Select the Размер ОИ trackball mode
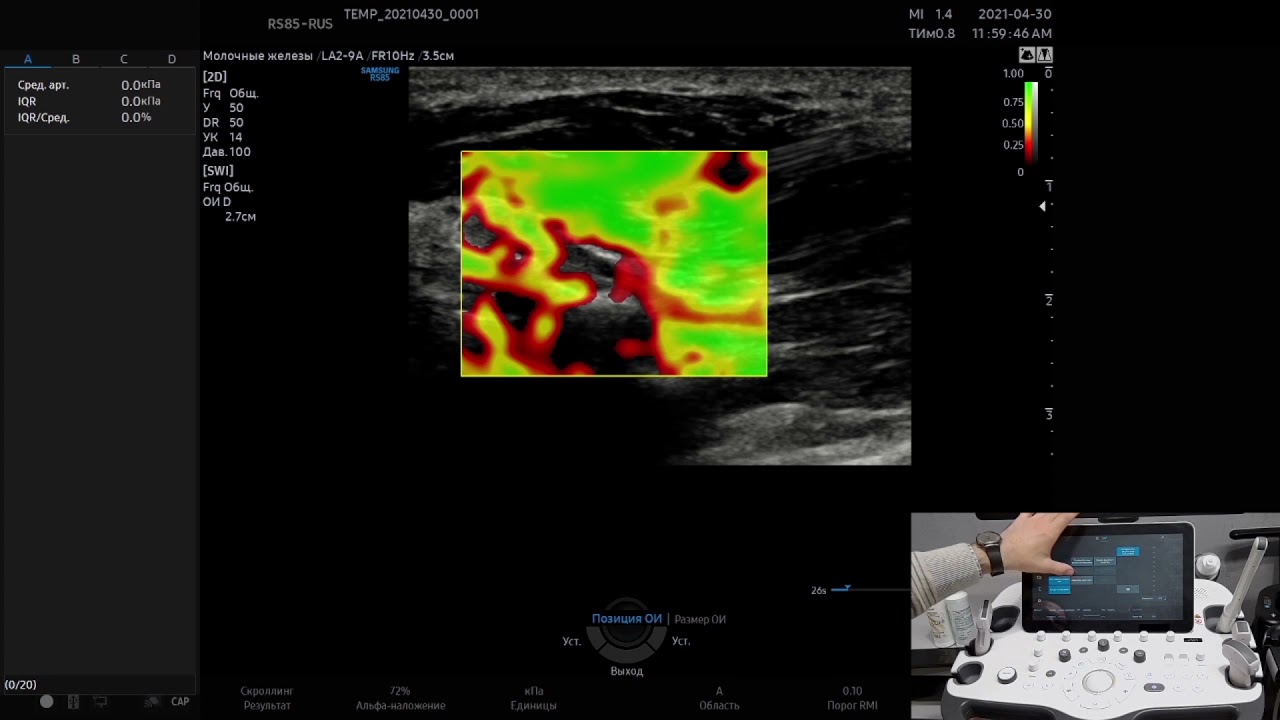 point(700,620)
